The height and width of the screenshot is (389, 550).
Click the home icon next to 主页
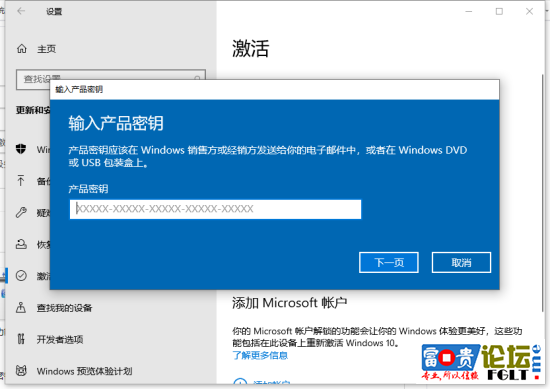tap(22, 48)
